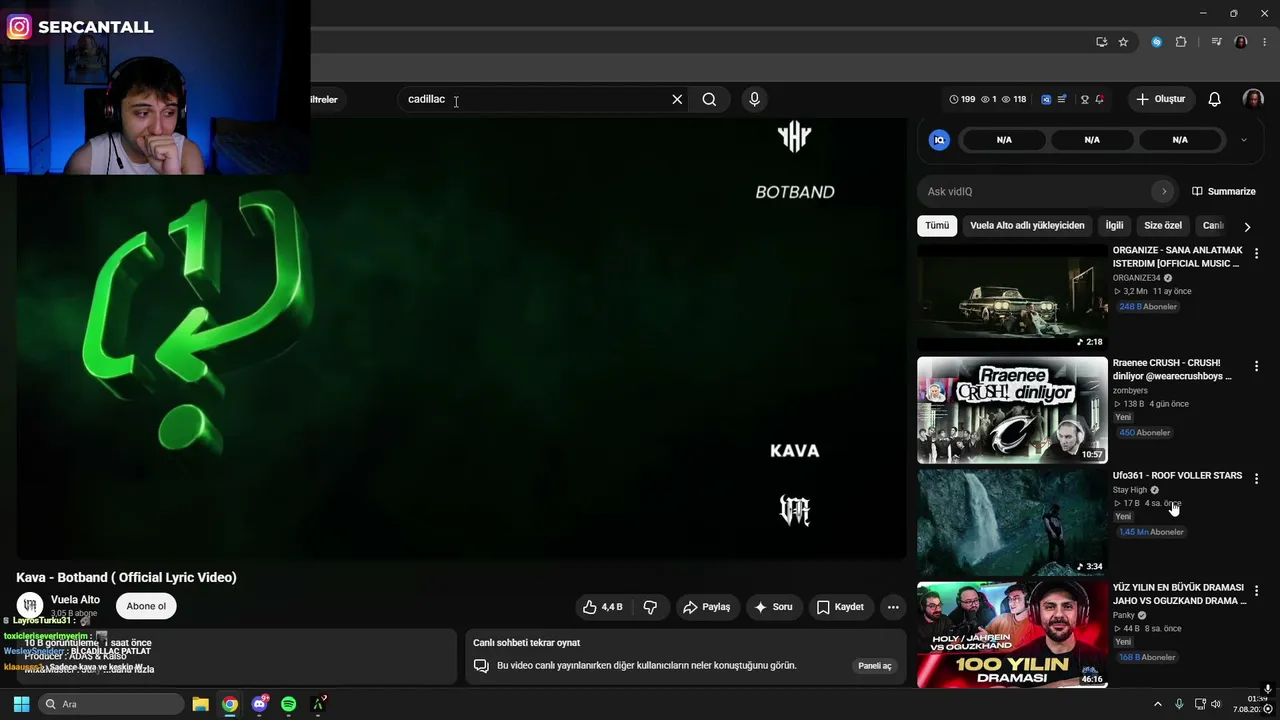
Task: Open the vidIQ list icon with blue dot
Action: (x=1060, y=99)
